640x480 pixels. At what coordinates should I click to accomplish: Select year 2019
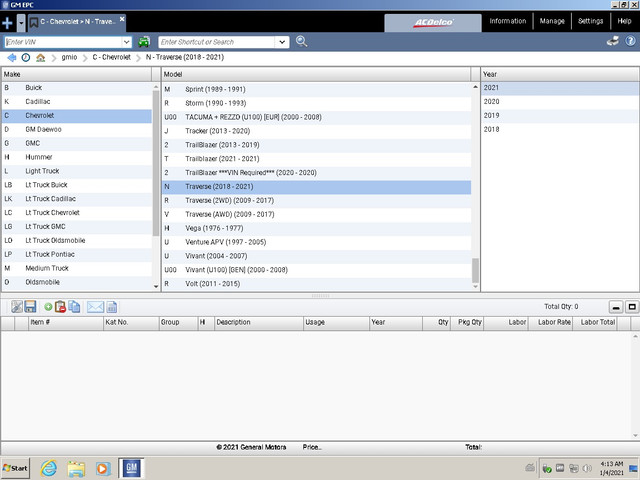(x=560, y=116)
